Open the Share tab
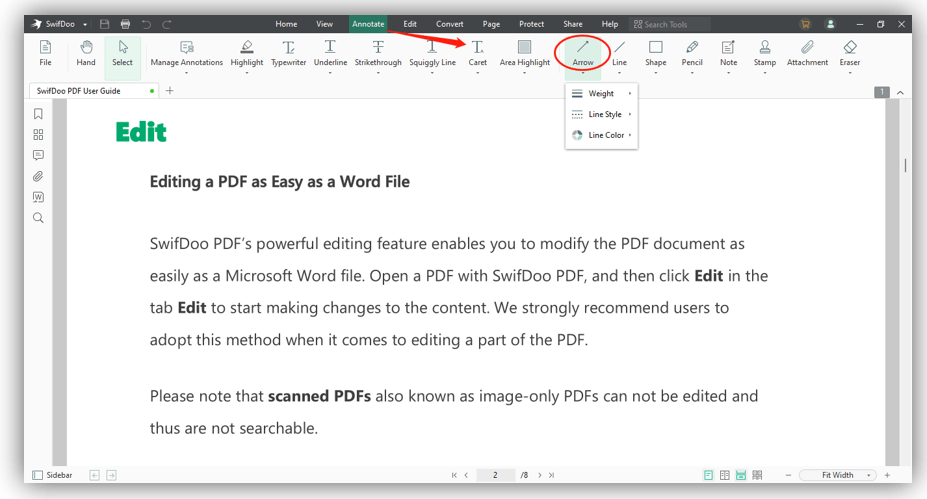927x499 pixels. tap(572, 24)
